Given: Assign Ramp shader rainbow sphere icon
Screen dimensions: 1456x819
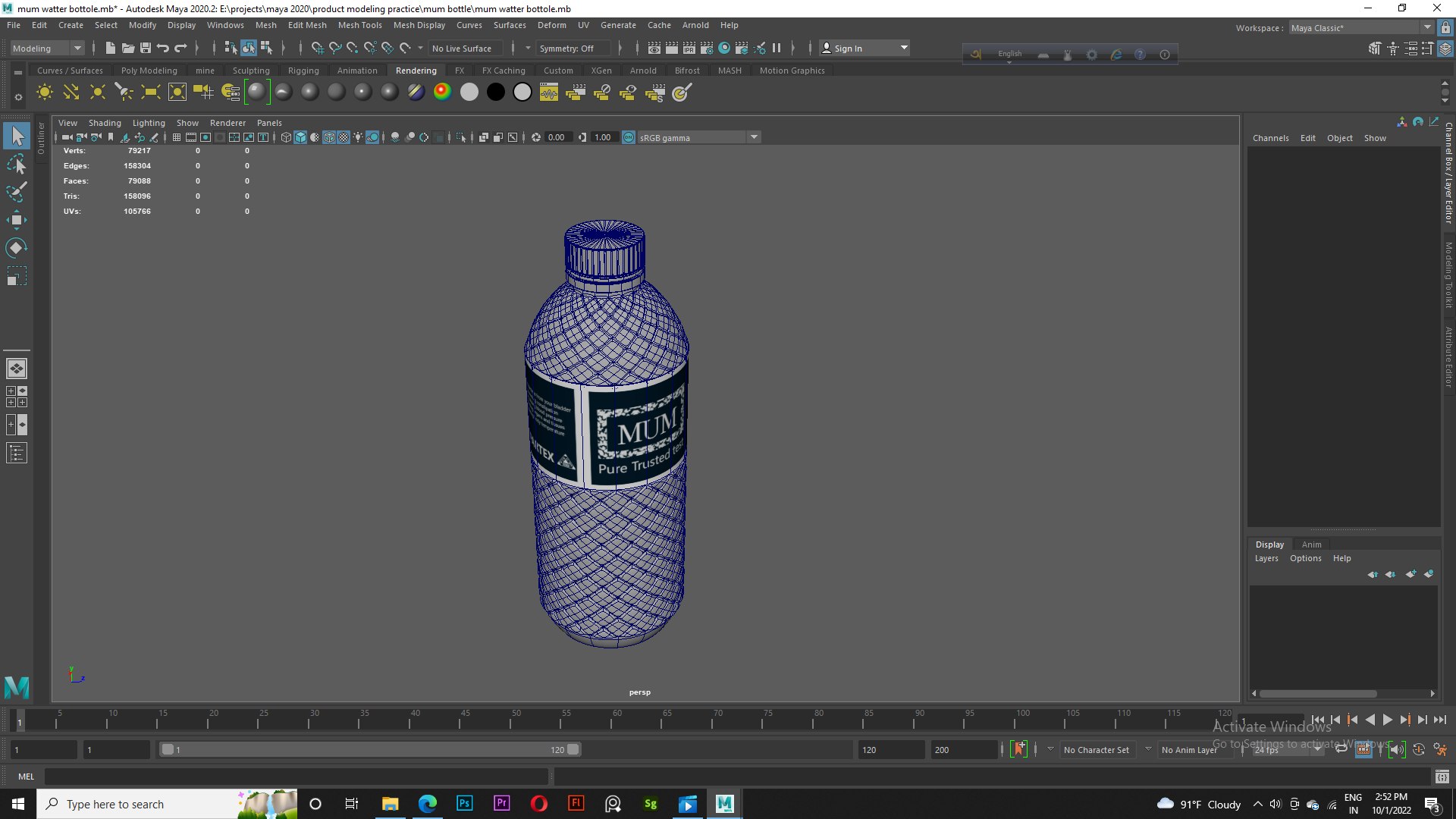Looking at the screenshot, I should click(442, 93).
